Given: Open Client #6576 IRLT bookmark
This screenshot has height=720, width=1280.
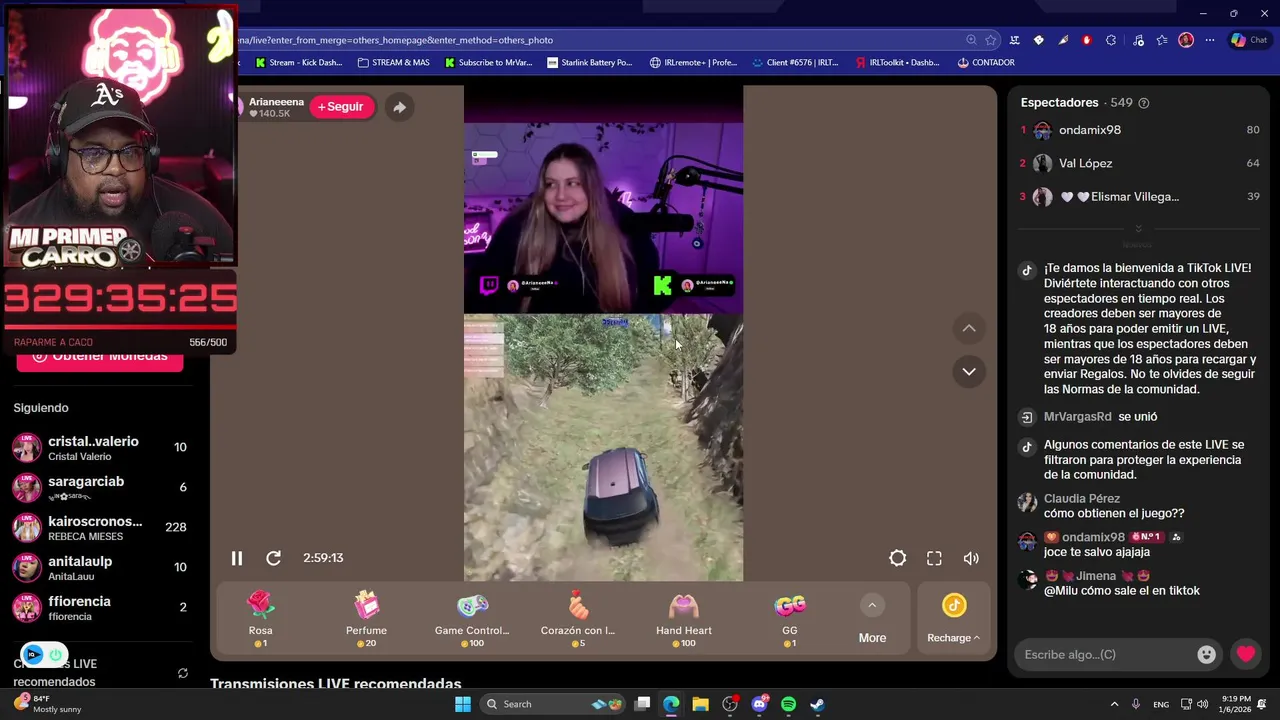Looking at the screenshot, I should pos(795,62).
